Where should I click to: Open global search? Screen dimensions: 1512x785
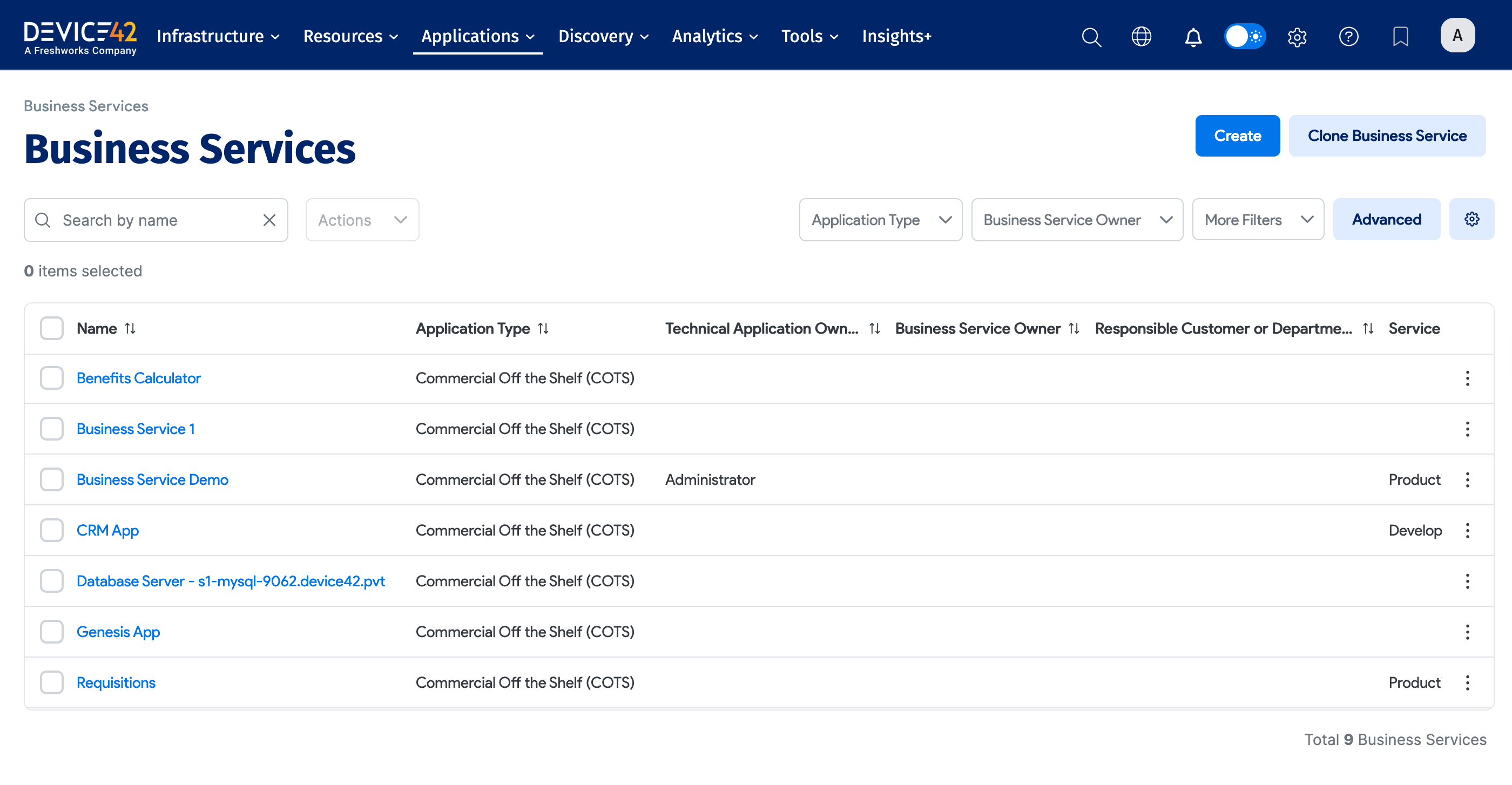point(1091,36)
